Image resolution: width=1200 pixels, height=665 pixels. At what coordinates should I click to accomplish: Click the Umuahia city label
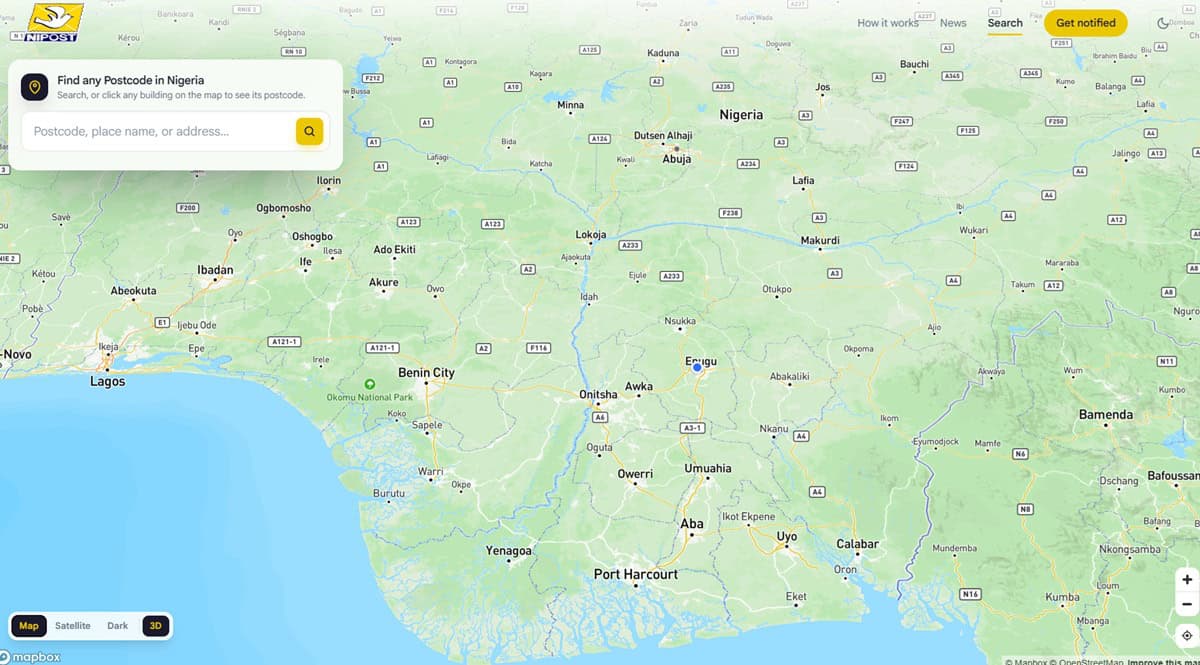[x=708, y=468]
